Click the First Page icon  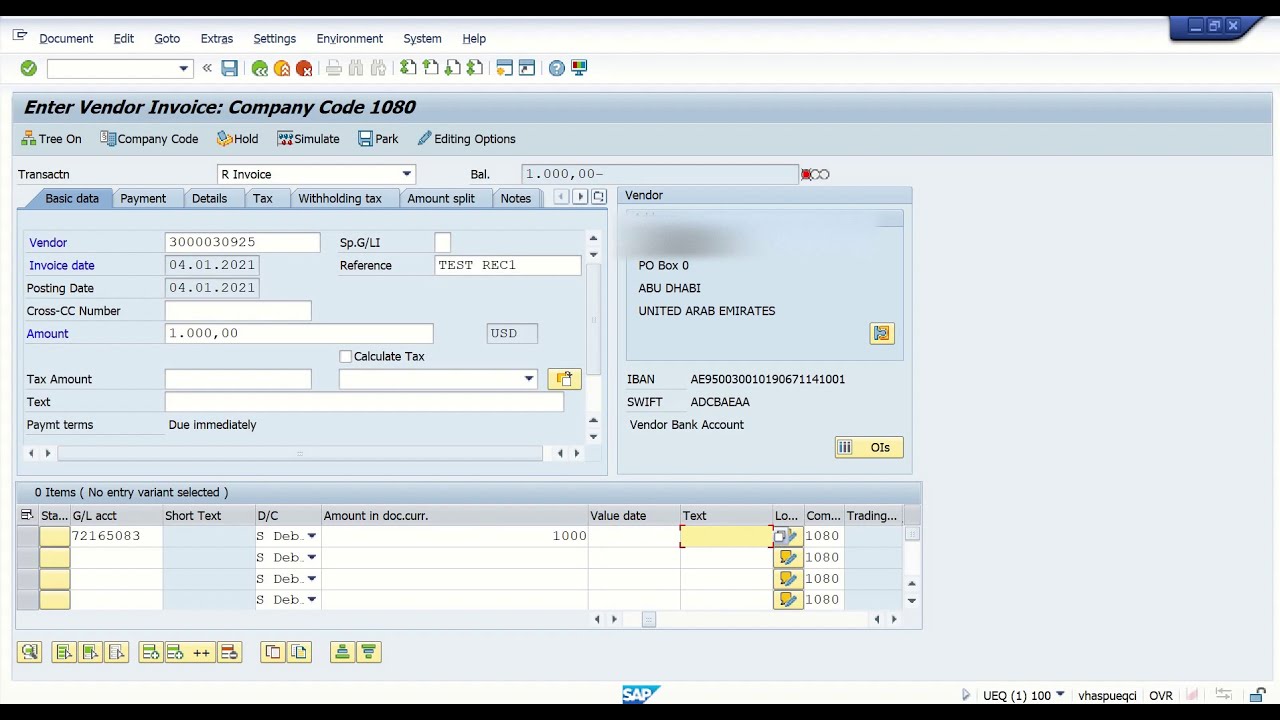(x=408, y=68)
